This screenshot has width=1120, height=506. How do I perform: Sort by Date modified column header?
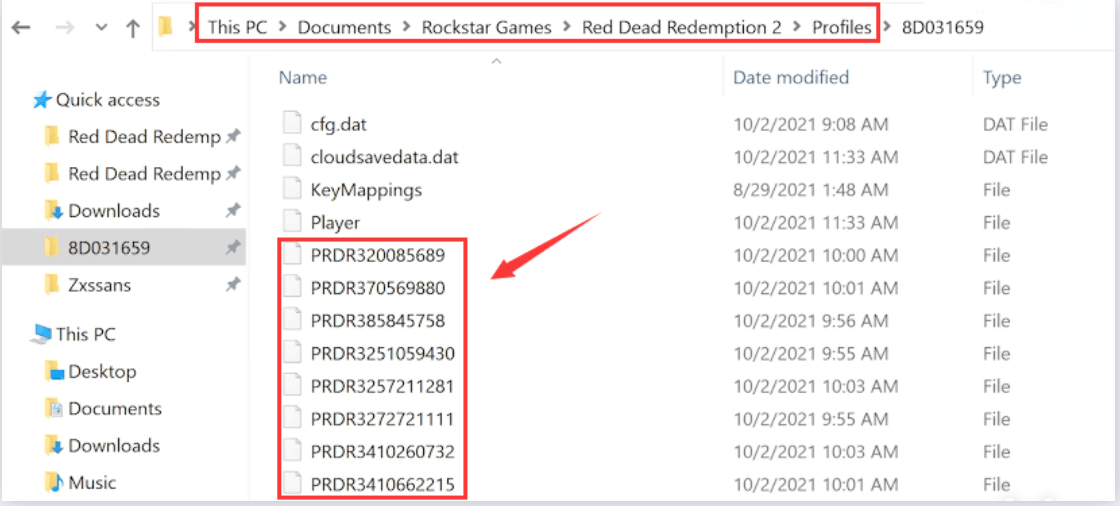791,77
